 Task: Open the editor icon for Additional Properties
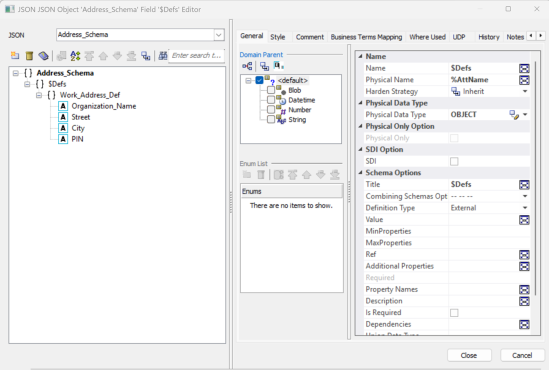tap(524, 266)
